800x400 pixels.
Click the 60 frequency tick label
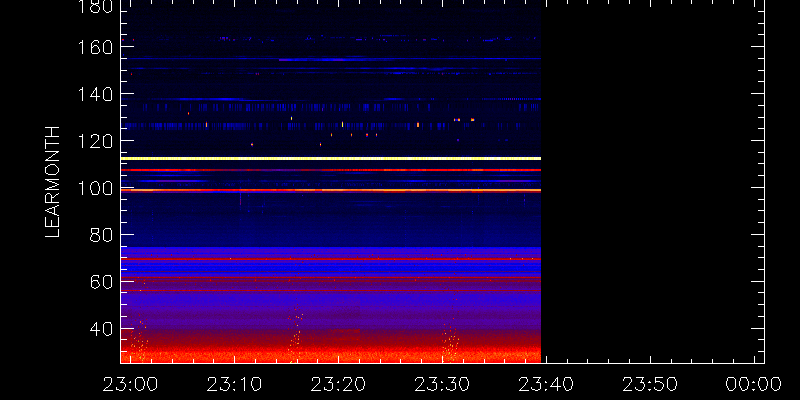tap(102, 282)
